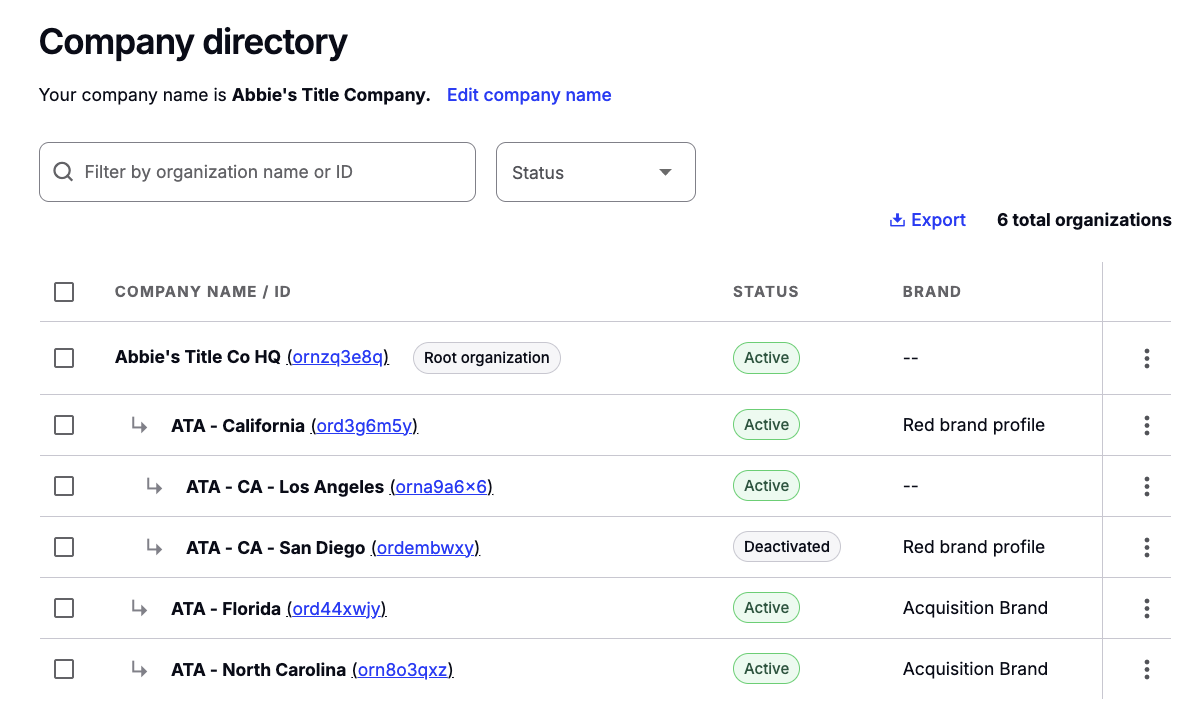Click Red brand profile in San Diego row

click(x=974, y=547)
